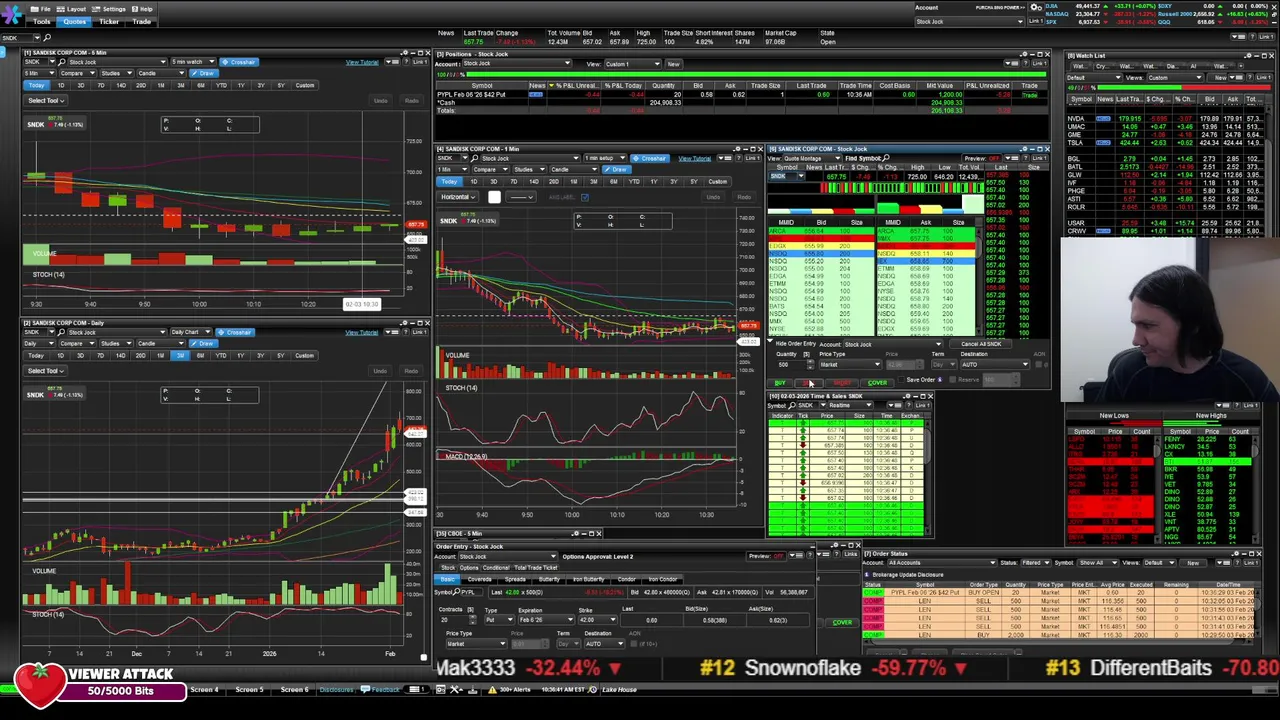Image resolution: width=1280 pixels, height=720 pixels.
Task: Open the Layout menu
Action: point(72,9)
